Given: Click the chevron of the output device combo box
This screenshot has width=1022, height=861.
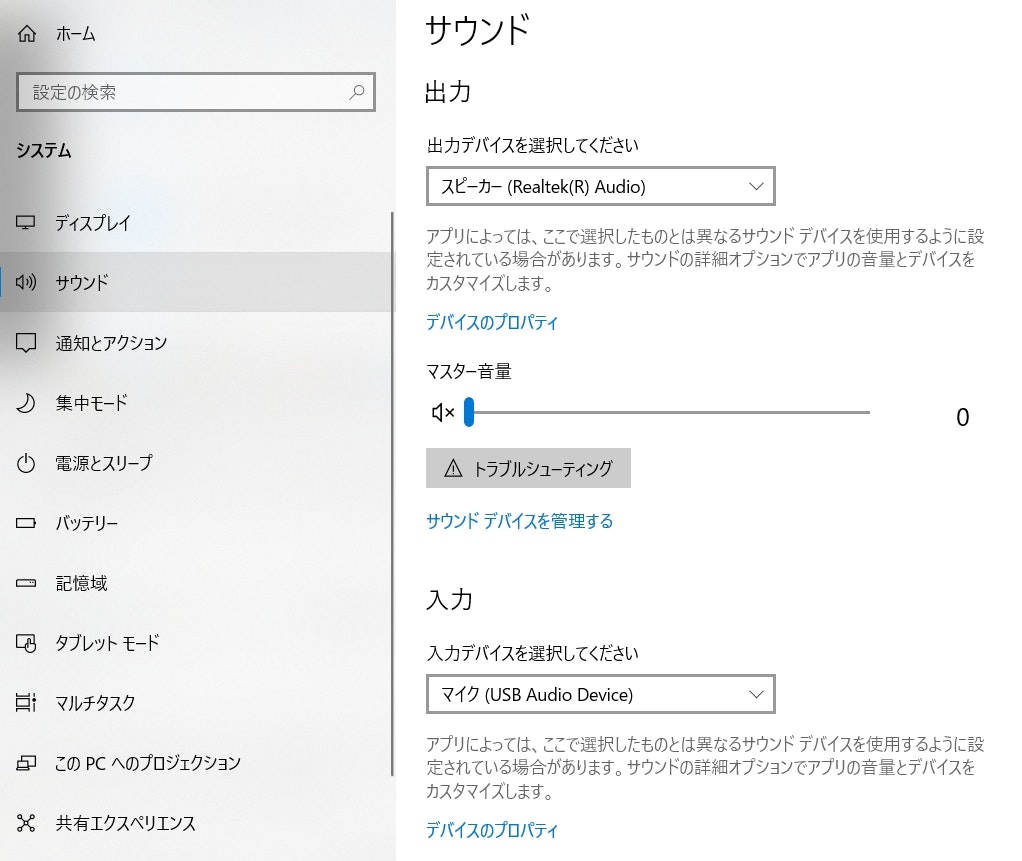Looking at the screenshot, I should point(756,186).
